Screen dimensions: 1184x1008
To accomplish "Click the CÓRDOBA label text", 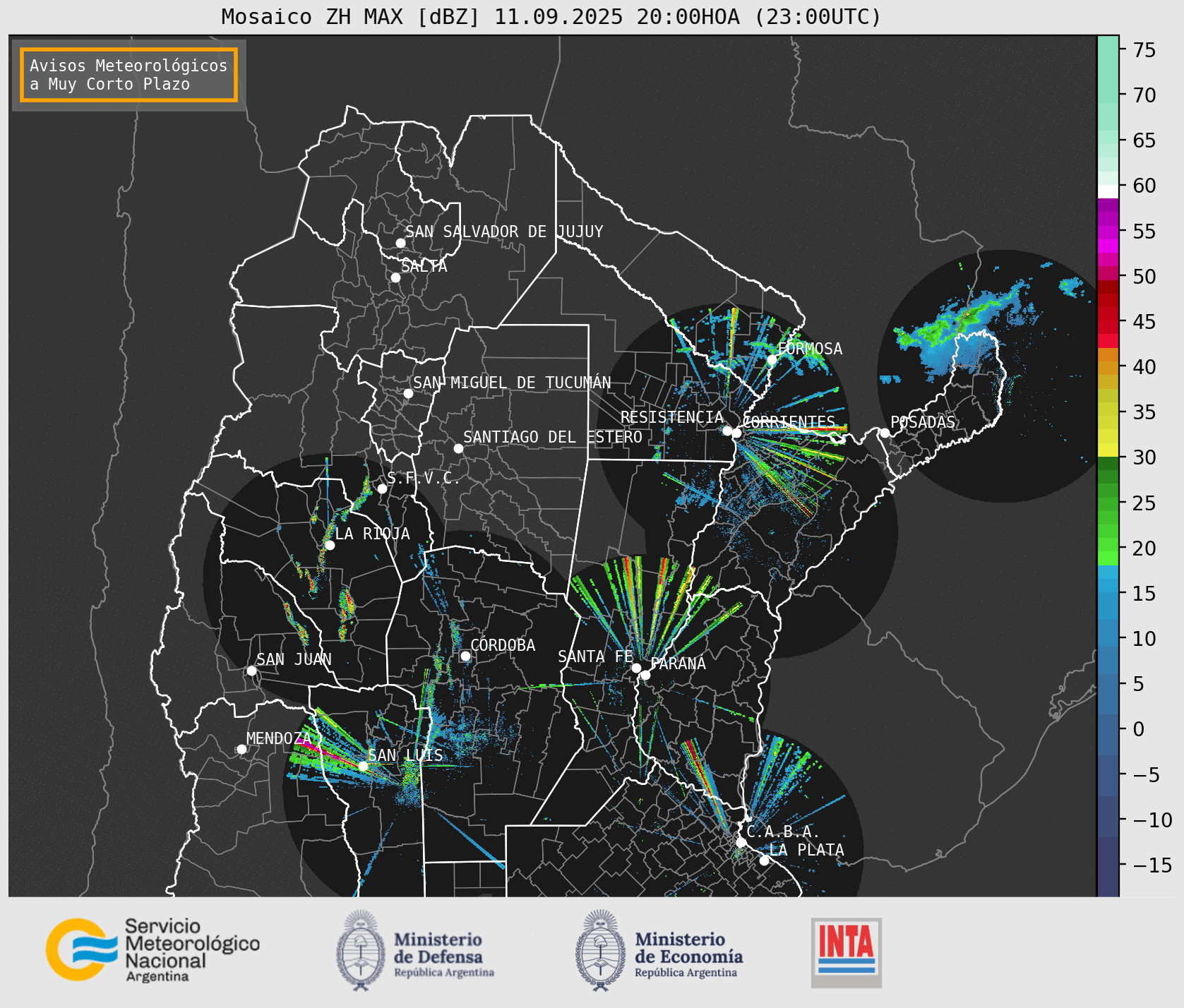I will (503, 645).
